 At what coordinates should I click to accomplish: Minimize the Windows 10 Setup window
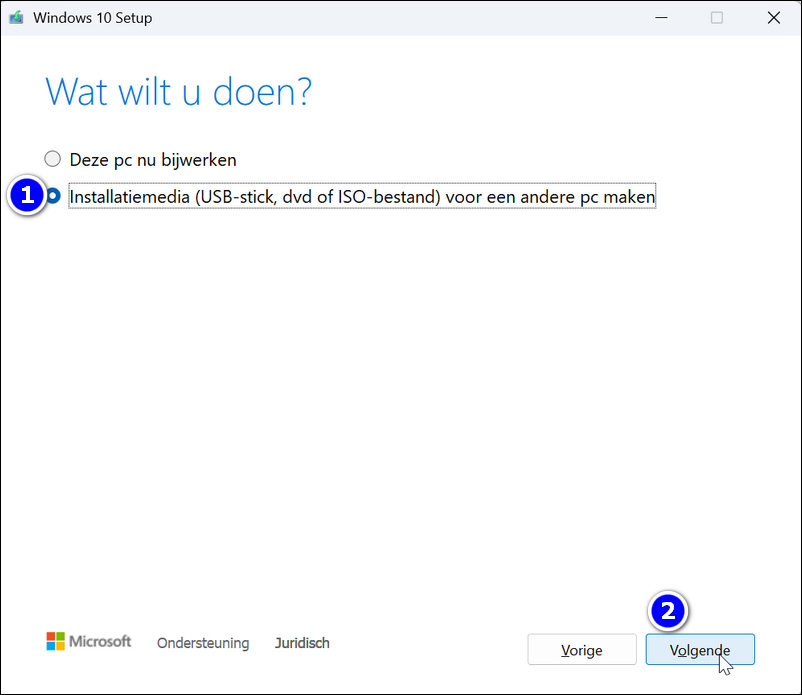tap(661, 18)
